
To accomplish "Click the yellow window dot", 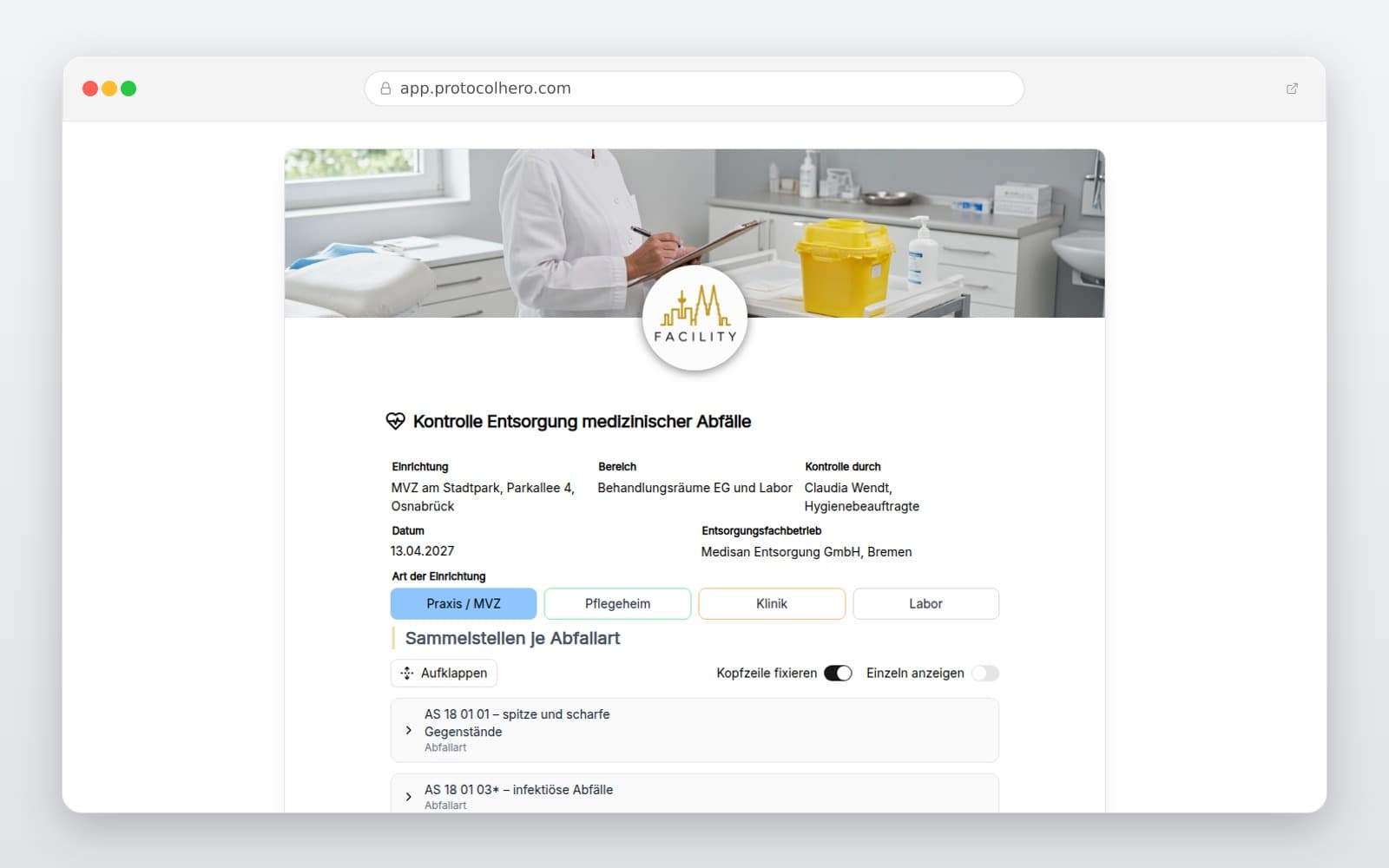I will 109,89.
